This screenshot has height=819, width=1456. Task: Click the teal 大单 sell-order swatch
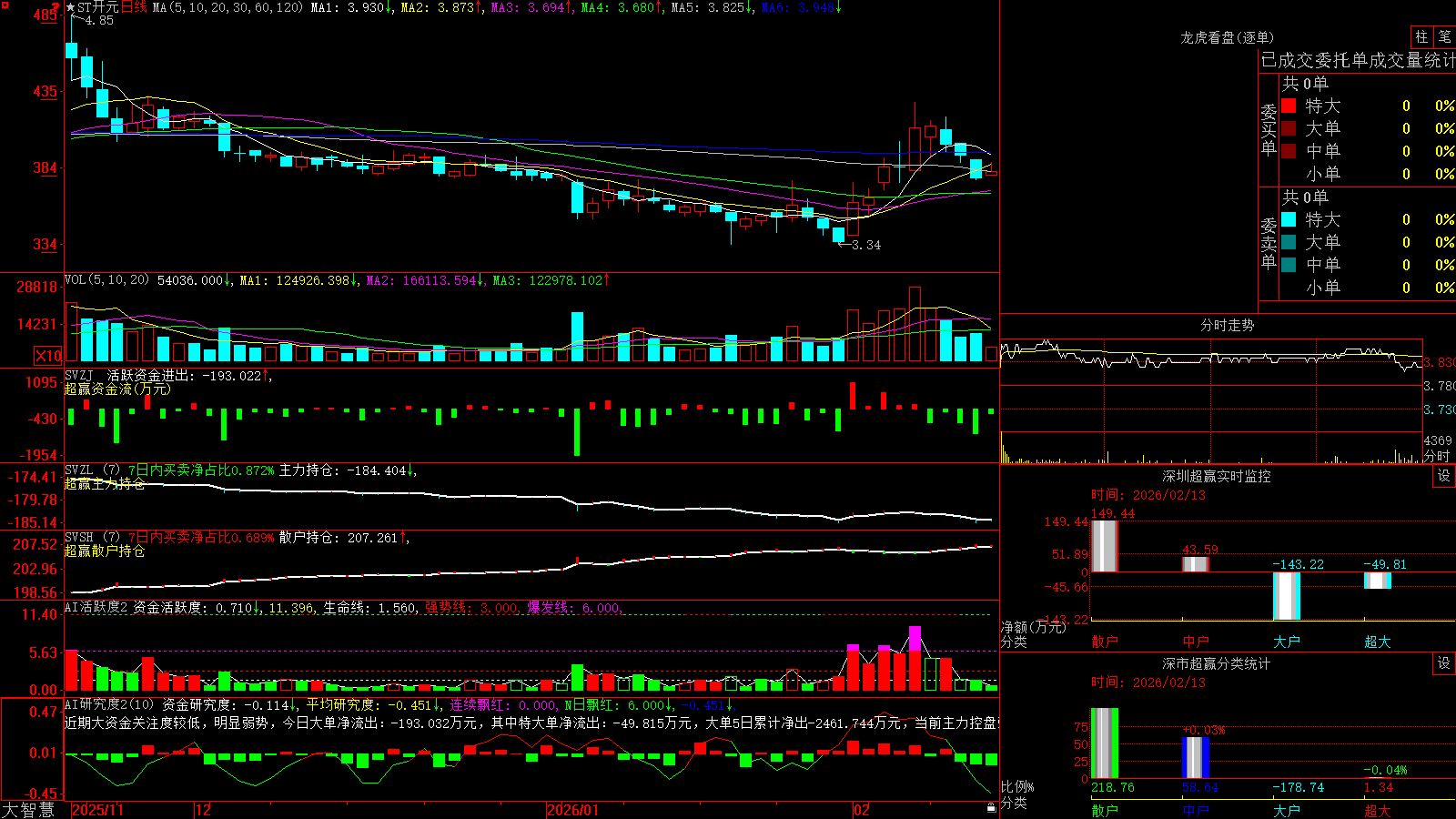tap(1289, 242)
